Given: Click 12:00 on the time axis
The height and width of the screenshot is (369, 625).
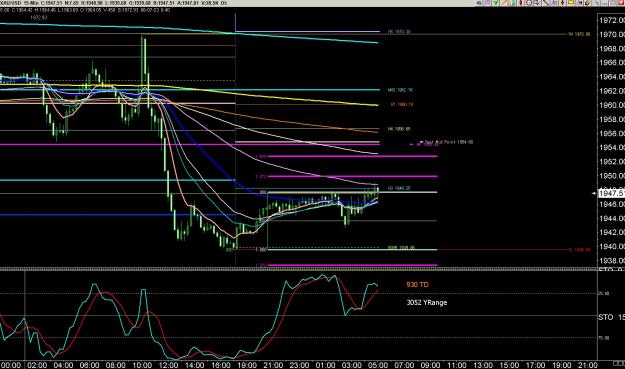Looking at the screenshot, I should pyautogui.click(x=168, y=365).
